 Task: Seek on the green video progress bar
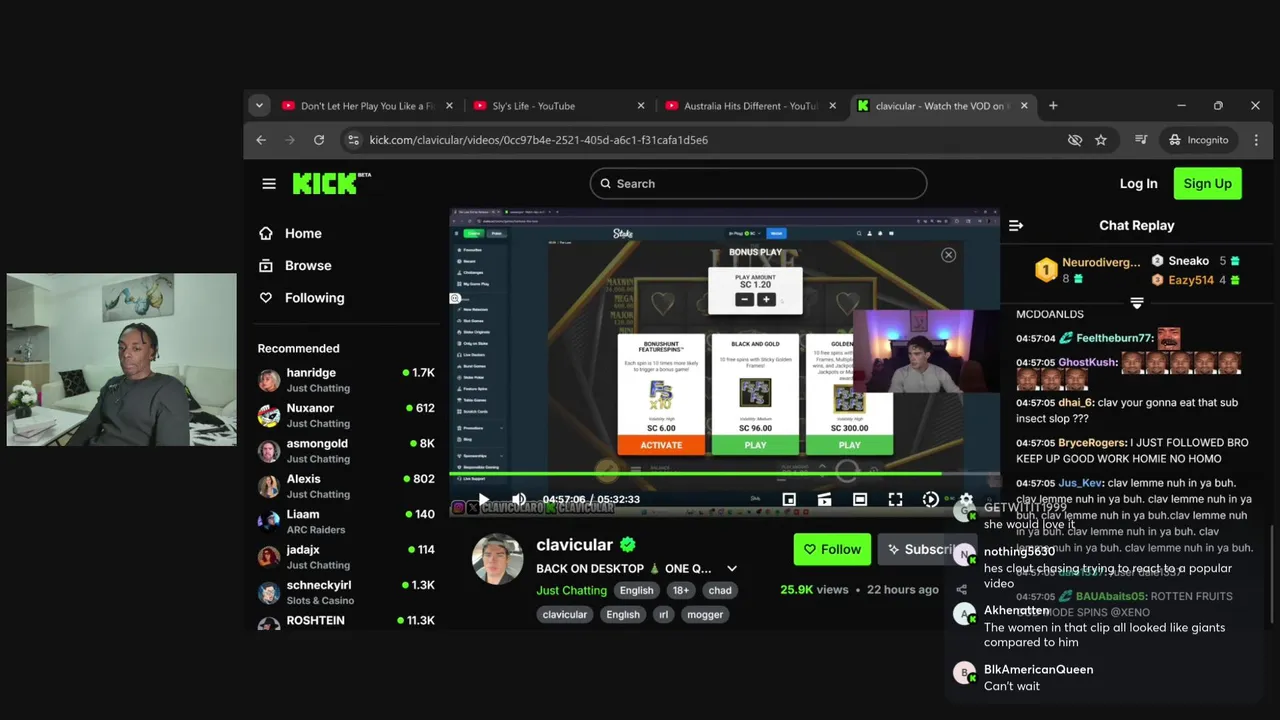pos(725,474)
